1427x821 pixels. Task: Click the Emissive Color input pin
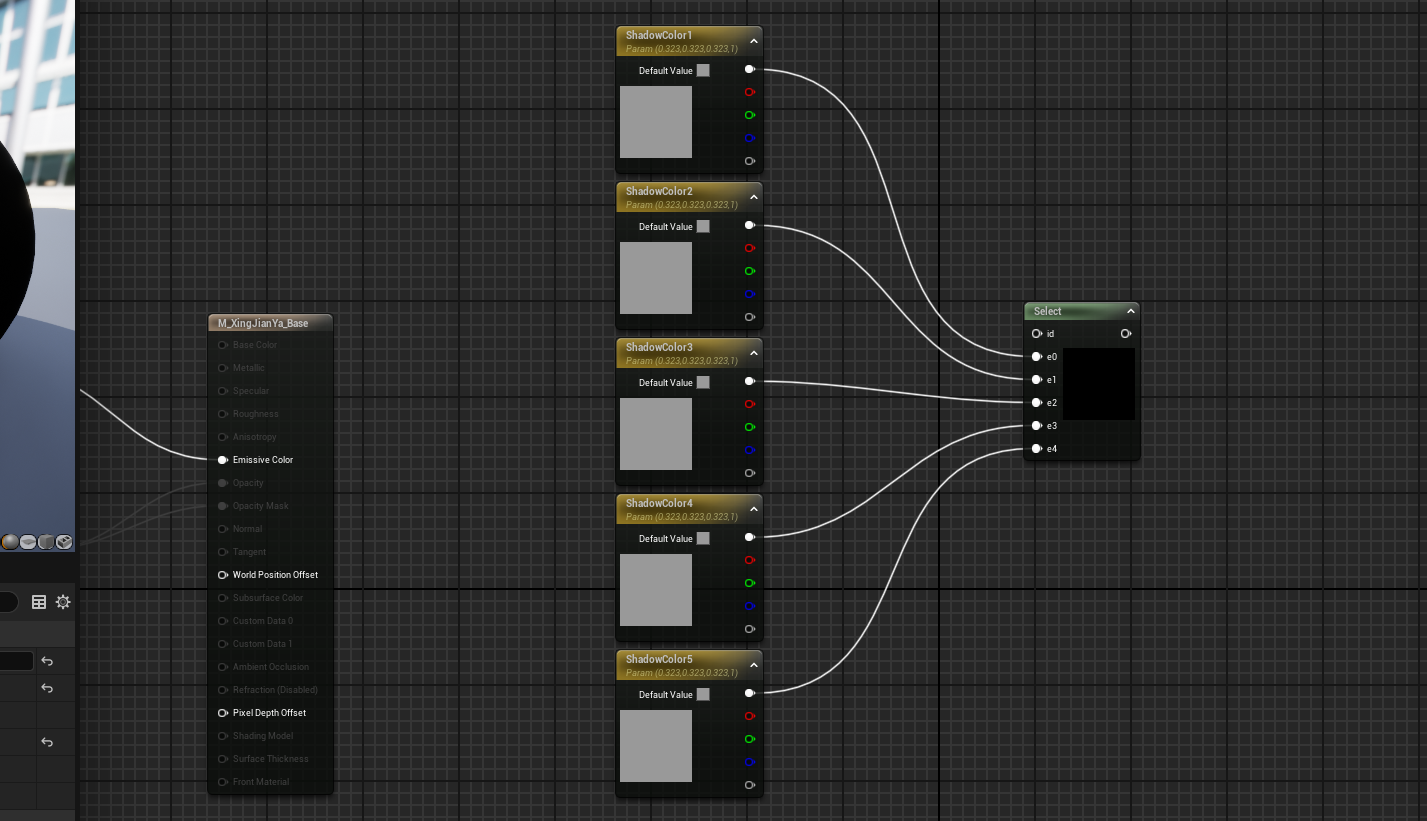(223, 460)
